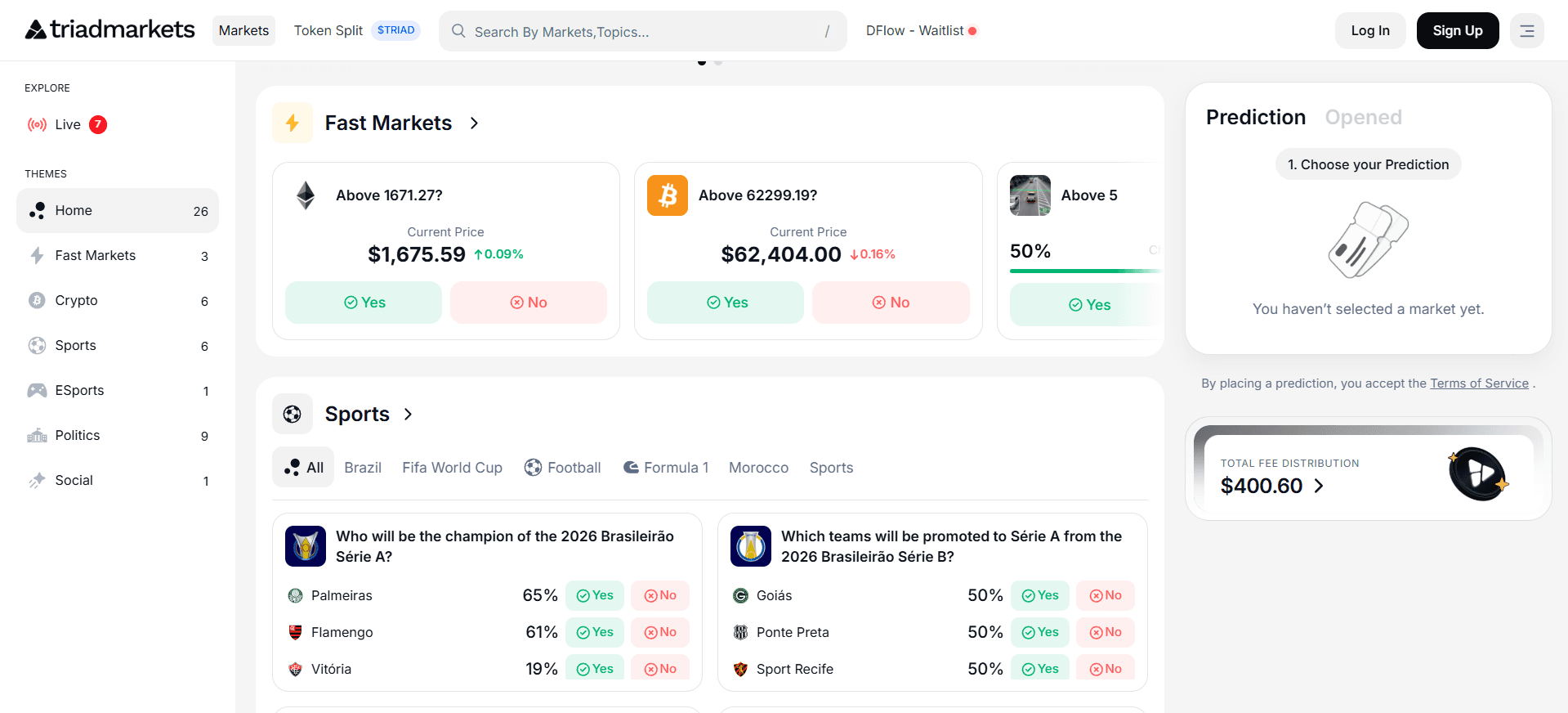This screenshot has width=1568, height=713.
Task: Select the Home theme in sidebar
Action: 118,210
